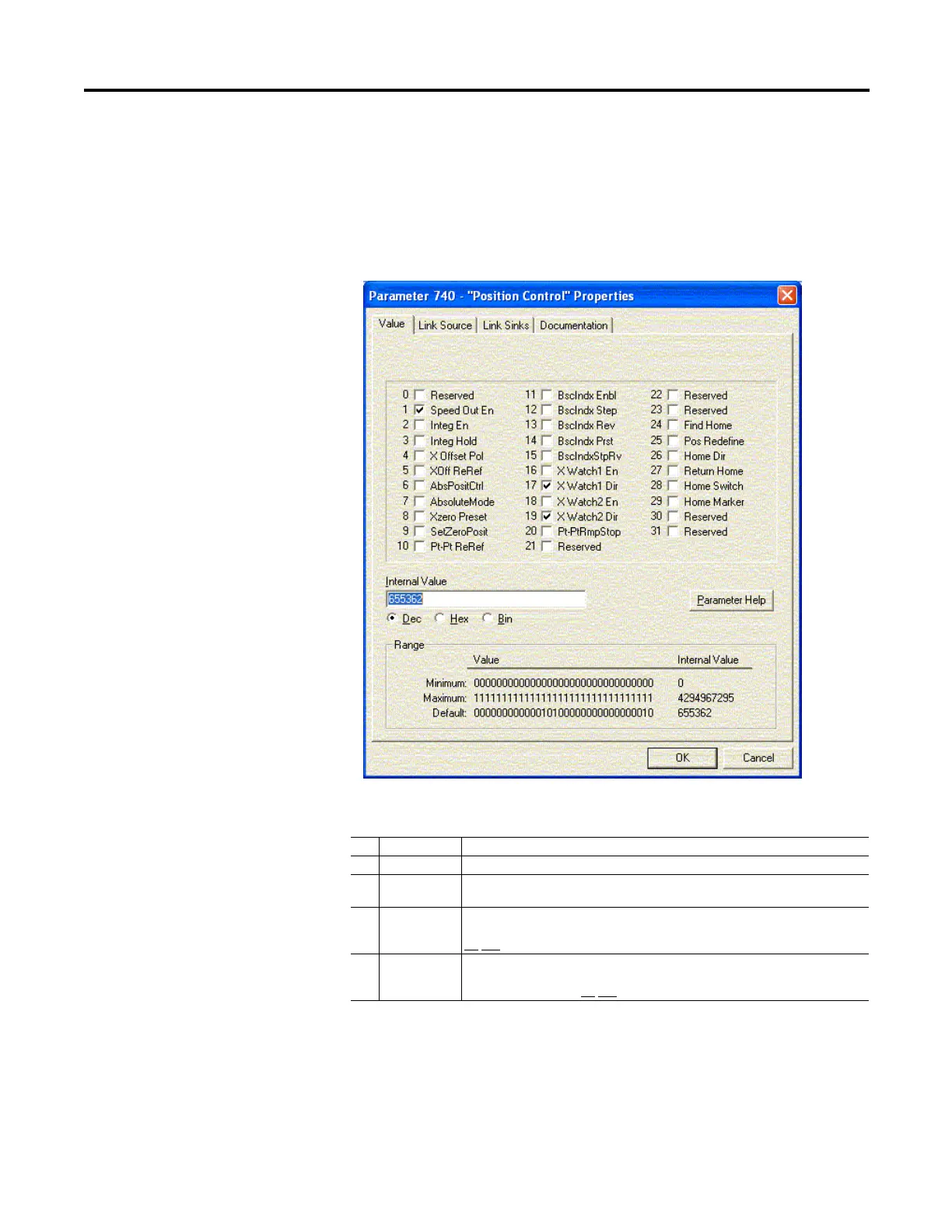Enable bit 20 Pt-PtRmpStop checkbox
This screenshot has height=1232, width=952.
coord(547,531)
